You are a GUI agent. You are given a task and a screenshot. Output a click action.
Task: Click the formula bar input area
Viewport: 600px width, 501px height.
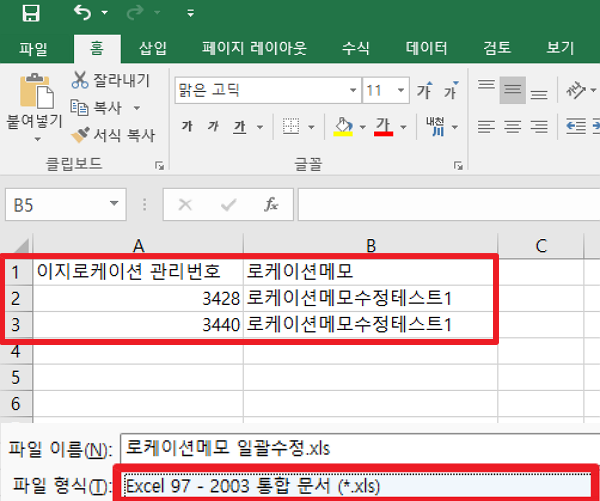(x=449, y=205)
